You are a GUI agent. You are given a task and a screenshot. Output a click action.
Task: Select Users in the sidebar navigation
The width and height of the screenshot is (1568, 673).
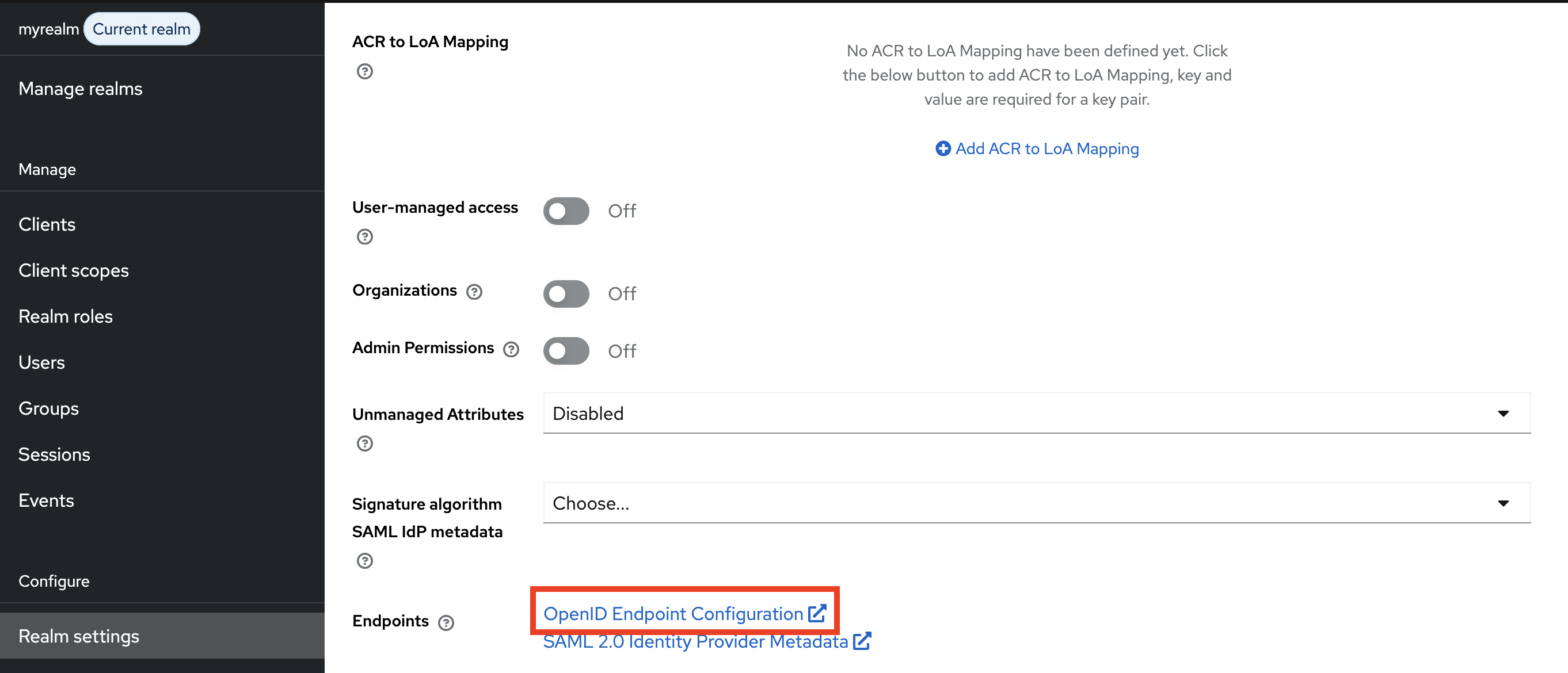(x=41, y=362)
